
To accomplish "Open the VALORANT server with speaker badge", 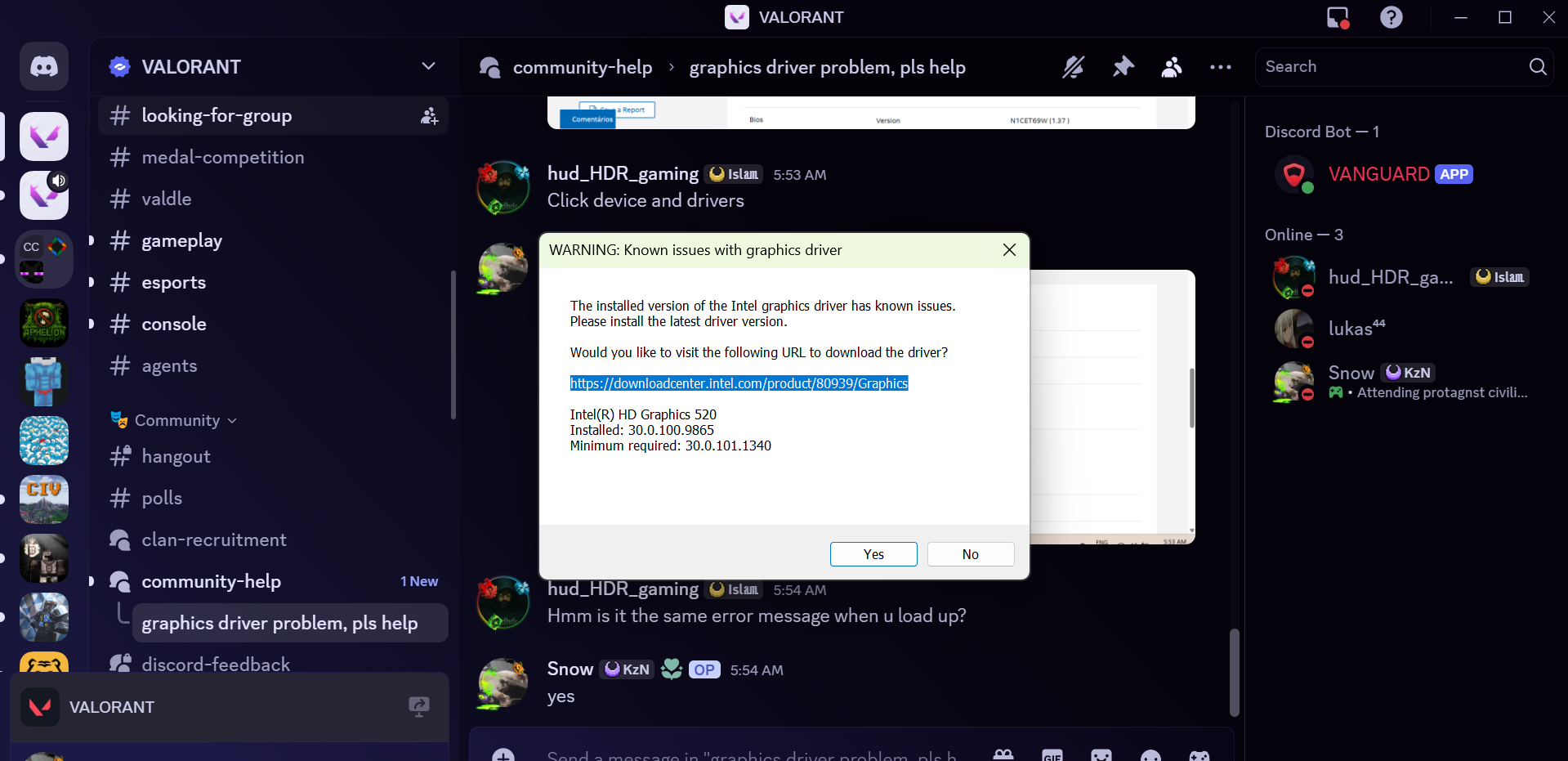I will coord(44,195).
